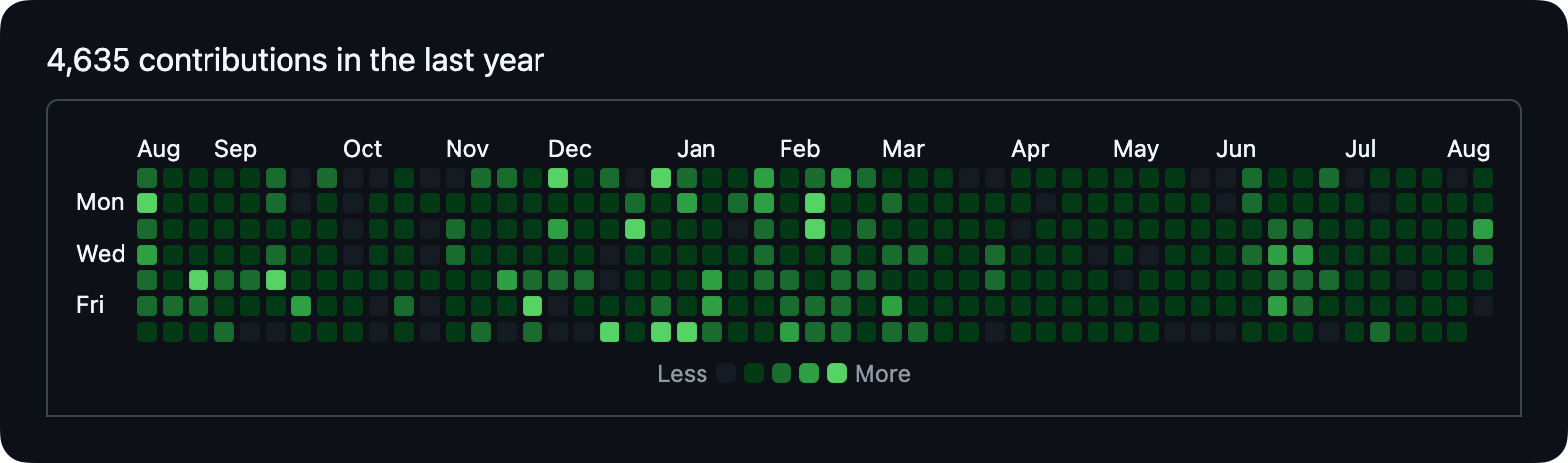The height and width of the screenshot is (463, 1568).
Task: Click the last 'Aug' month label at the right
Action: [1469, 149]
